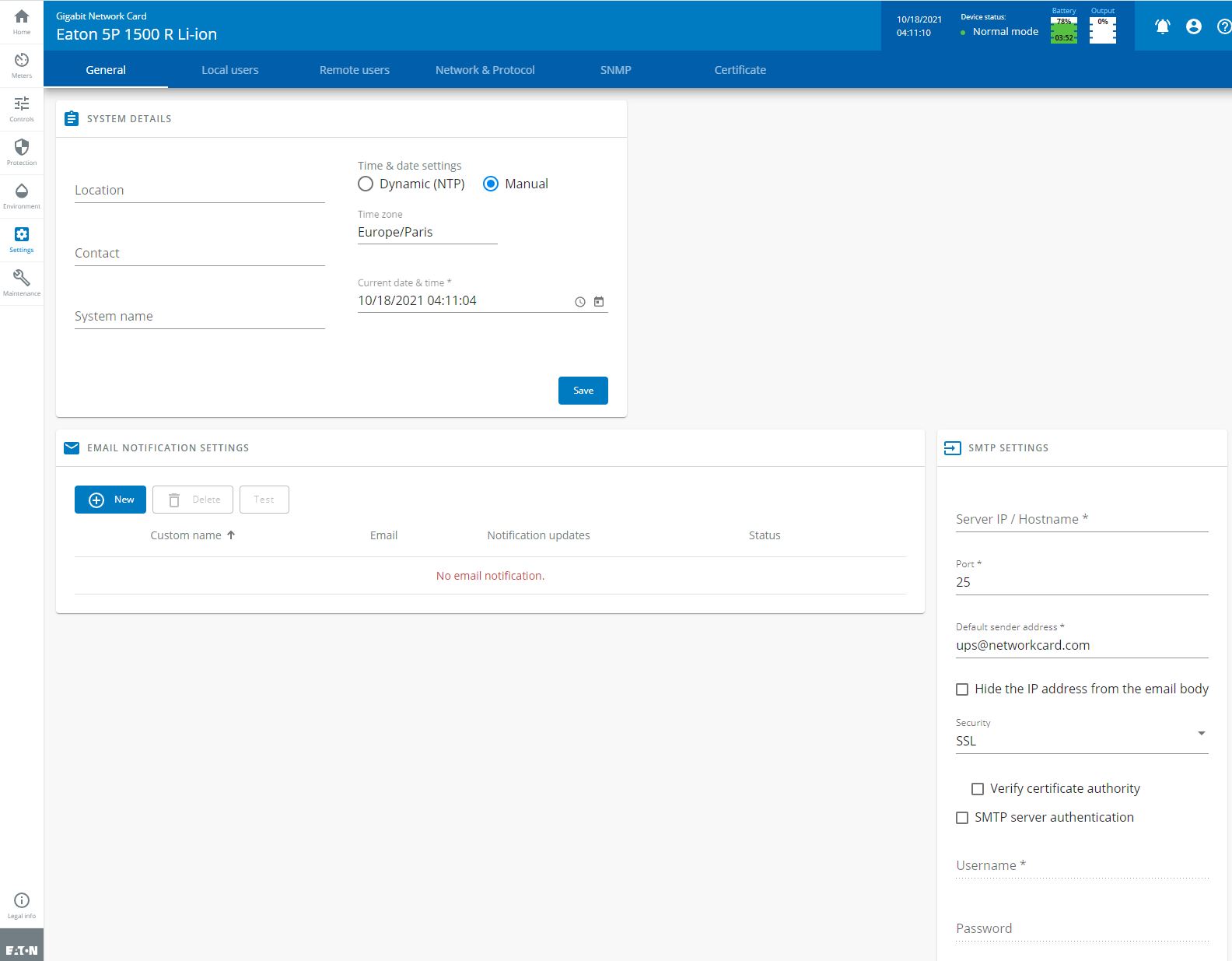Select Dynamic (NTP) time setting
Screen dimensions: 1232x961
click(366, 184)
